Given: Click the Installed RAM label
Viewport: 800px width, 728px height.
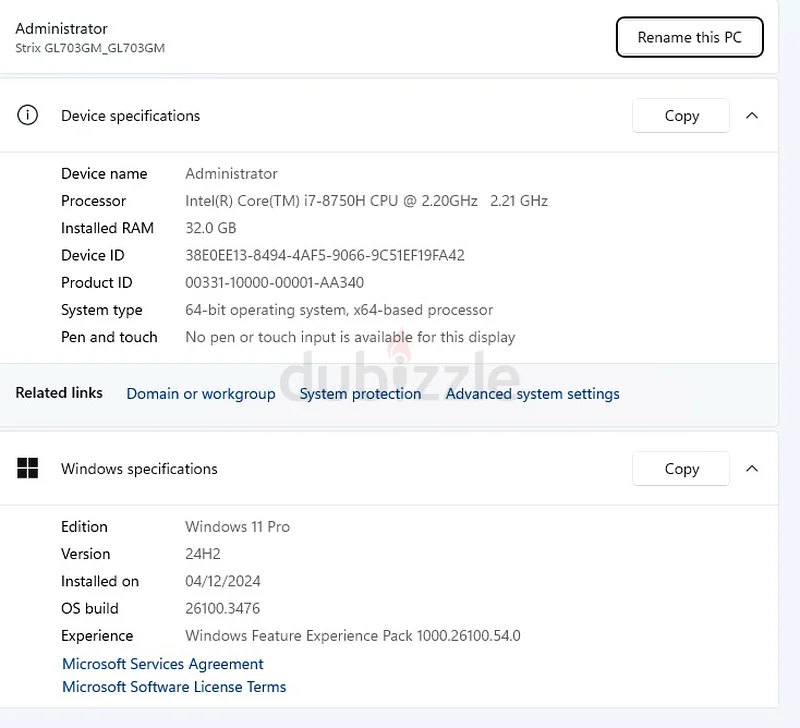Looking at the screenshot, I should tap(107, 228).
